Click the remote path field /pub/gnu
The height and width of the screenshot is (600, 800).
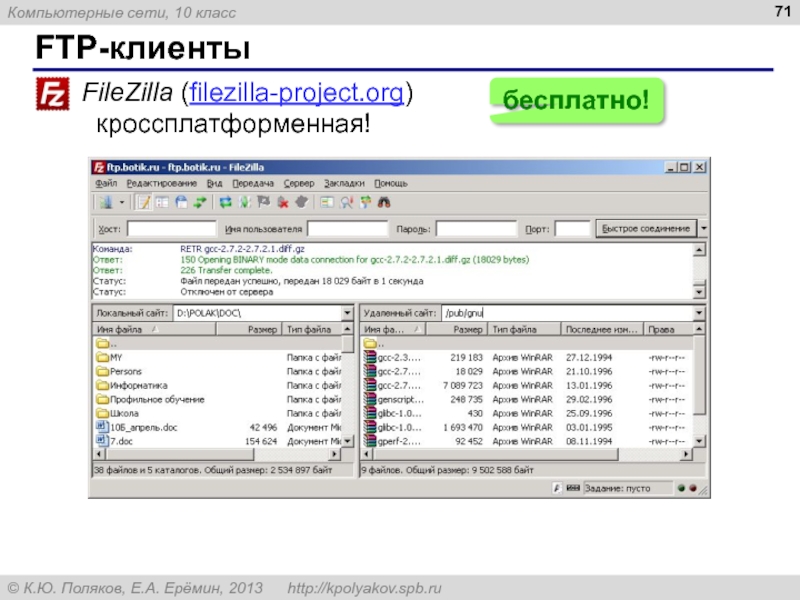[567, 313]
